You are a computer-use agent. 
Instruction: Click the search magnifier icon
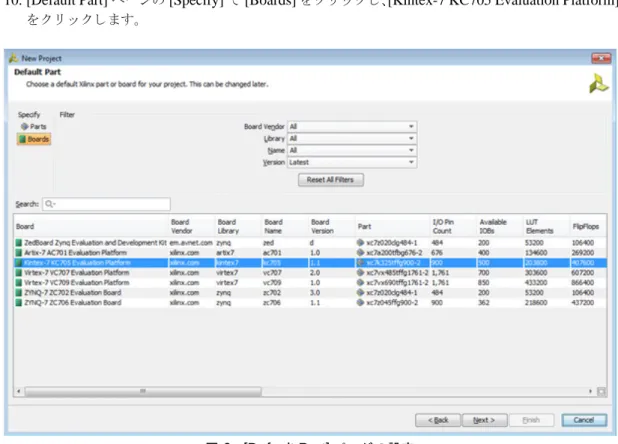pos(50,204)
